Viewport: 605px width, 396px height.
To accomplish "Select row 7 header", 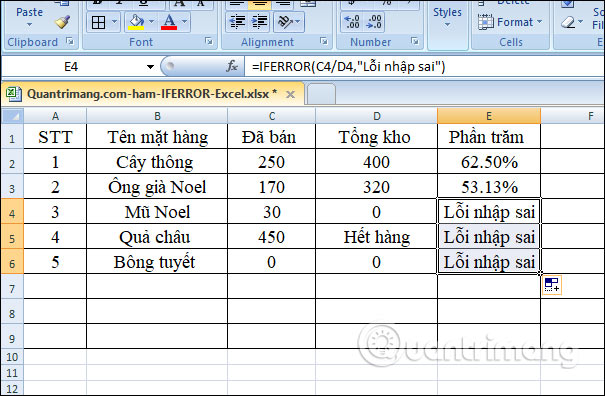I will click(12, 287).
